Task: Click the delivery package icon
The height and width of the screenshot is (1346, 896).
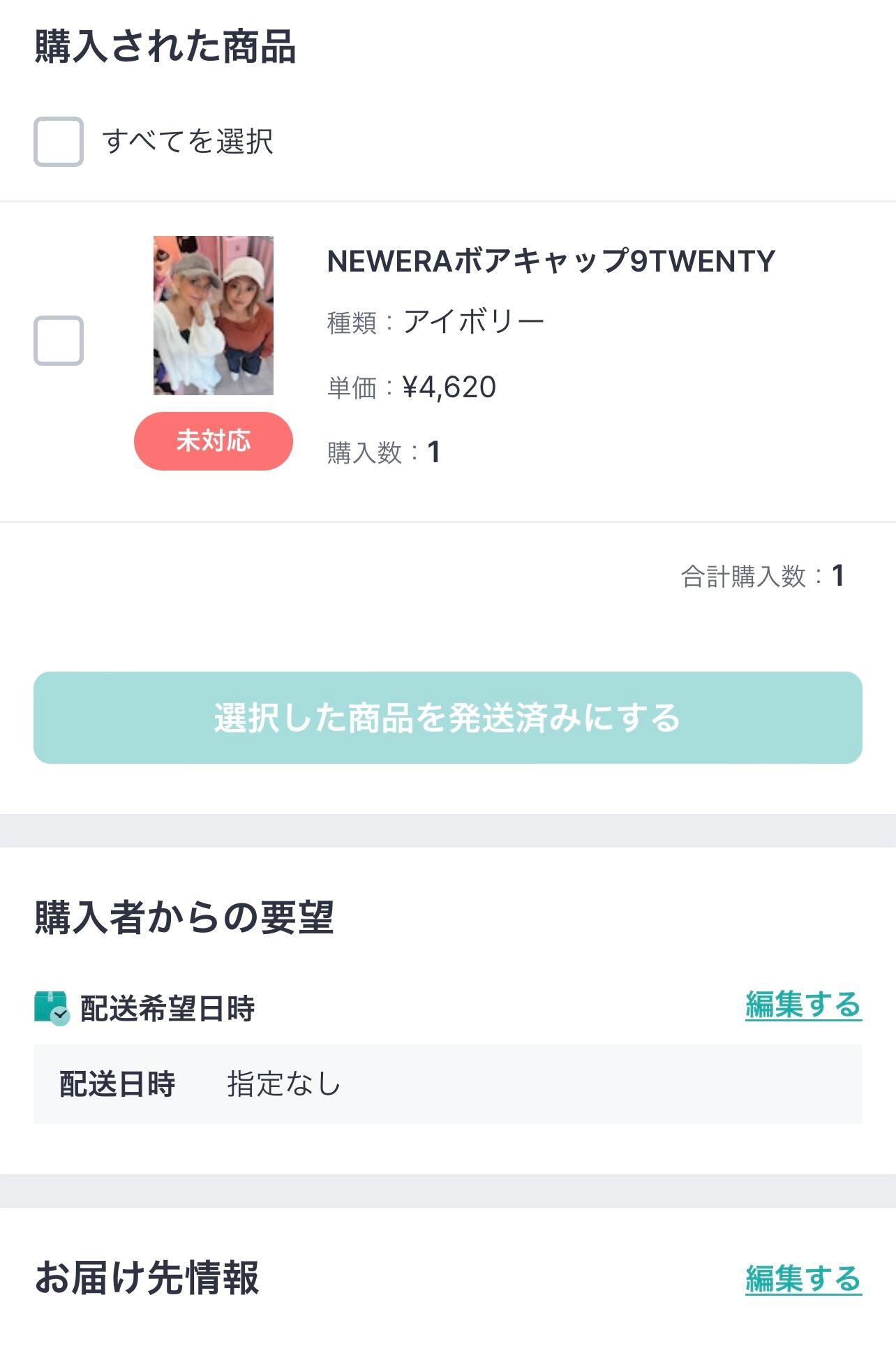Action: tap(52, 1008)
